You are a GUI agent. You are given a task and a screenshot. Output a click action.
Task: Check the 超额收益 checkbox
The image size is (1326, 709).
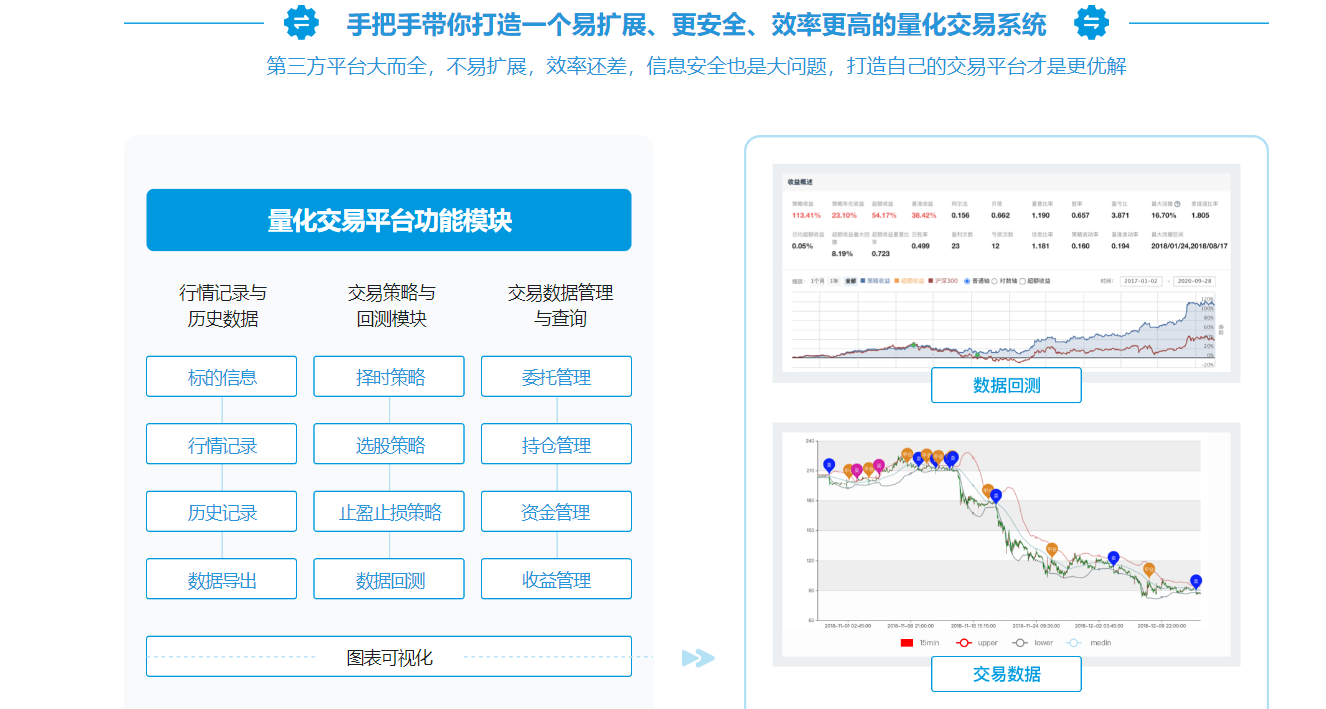click(x=1022, y=281)
